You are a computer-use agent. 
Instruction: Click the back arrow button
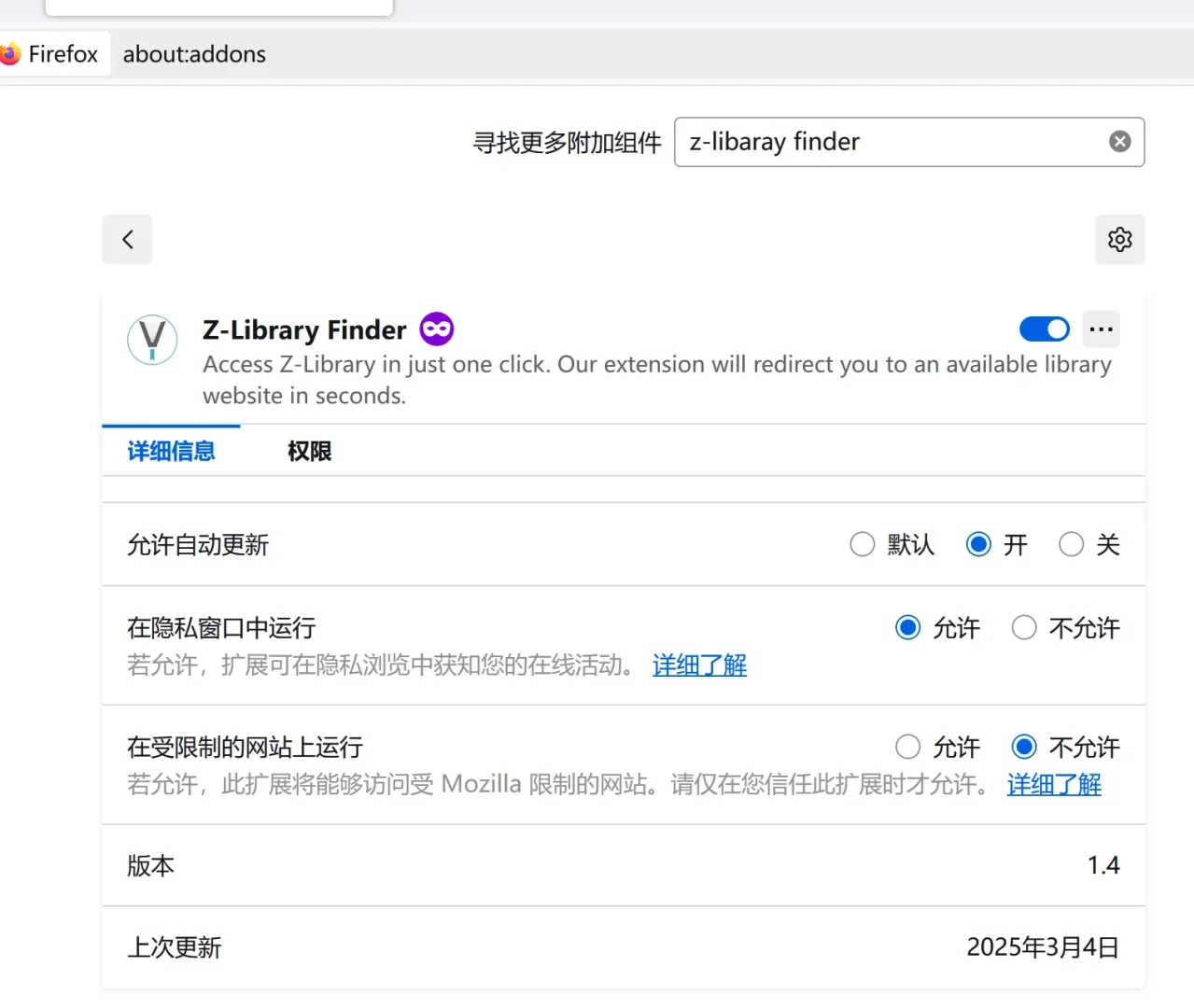(x=127, y=240)
